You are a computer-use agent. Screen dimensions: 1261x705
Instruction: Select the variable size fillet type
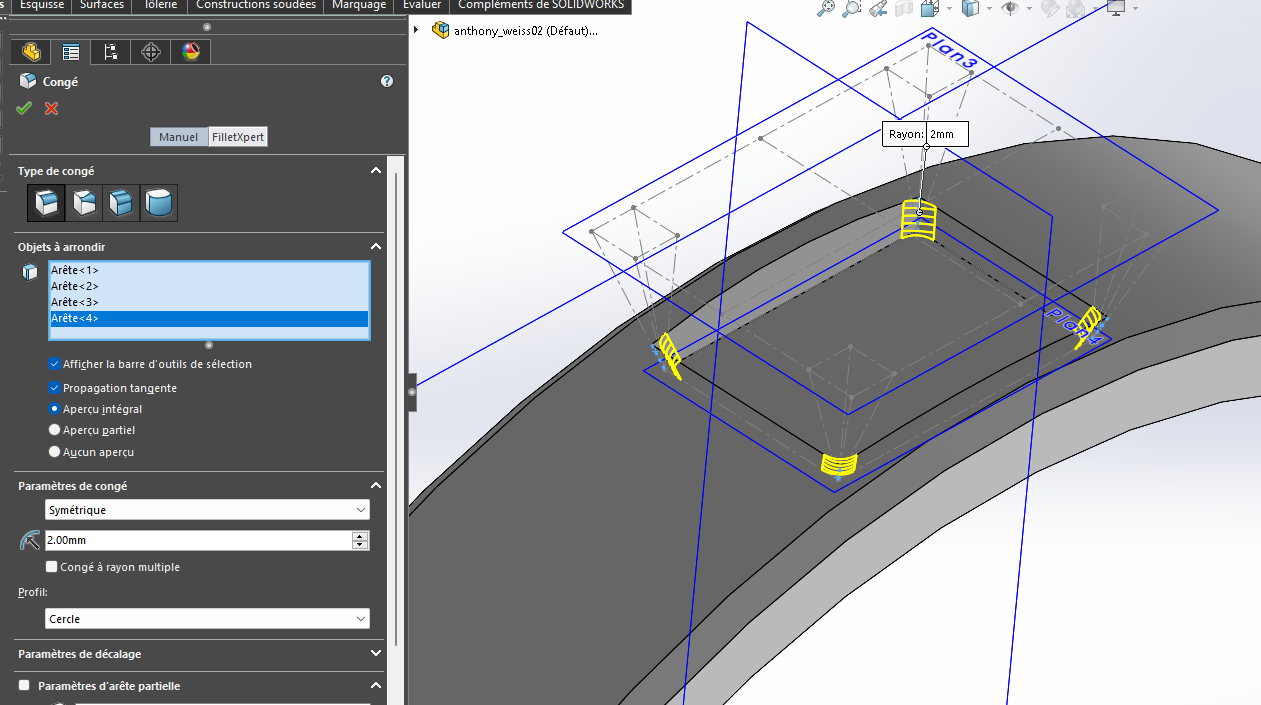click(x=83, y=203)
